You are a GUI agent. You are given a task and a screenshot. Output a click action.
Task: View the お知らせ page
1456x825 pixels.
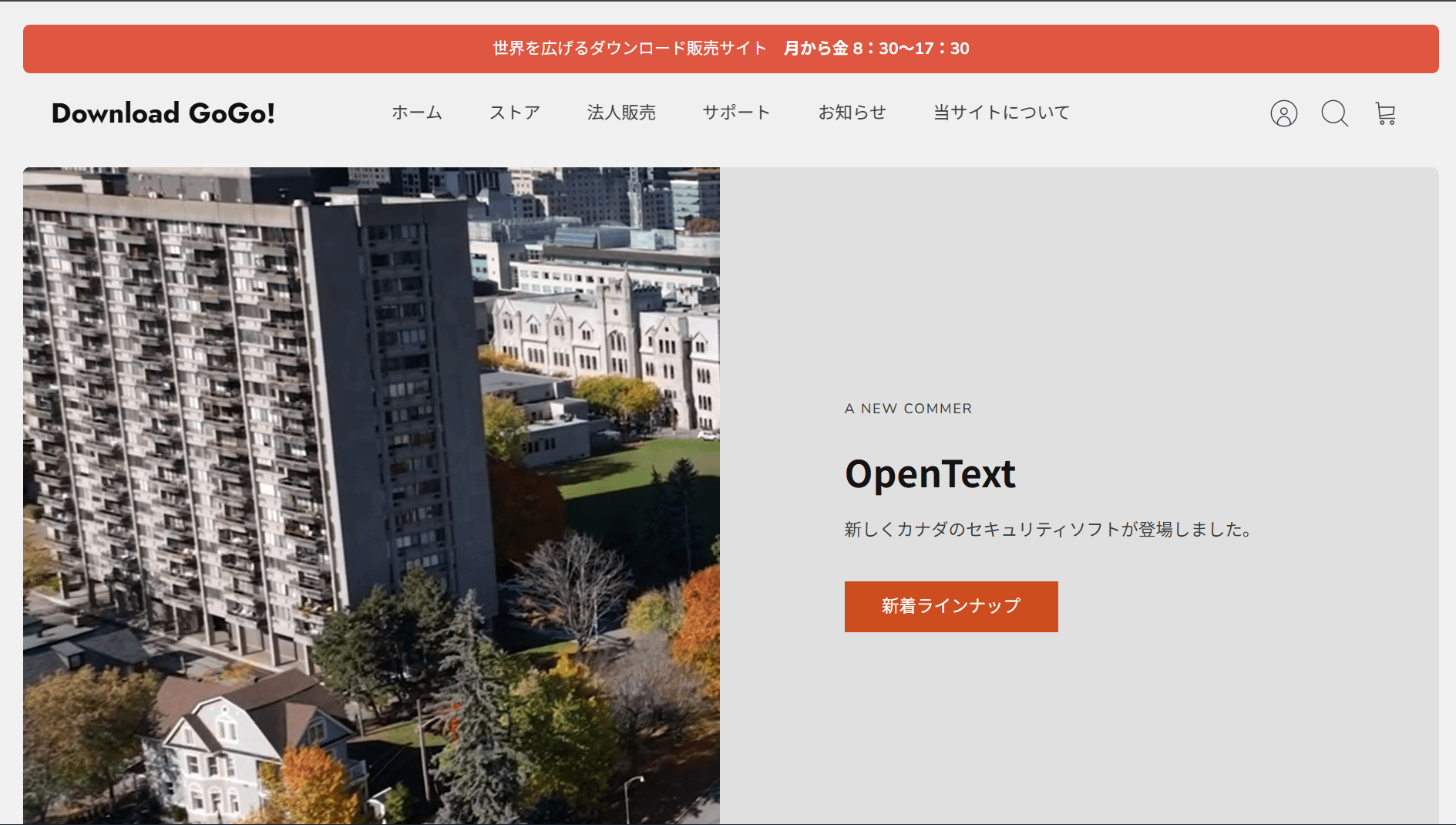click(x=852, y=113)
